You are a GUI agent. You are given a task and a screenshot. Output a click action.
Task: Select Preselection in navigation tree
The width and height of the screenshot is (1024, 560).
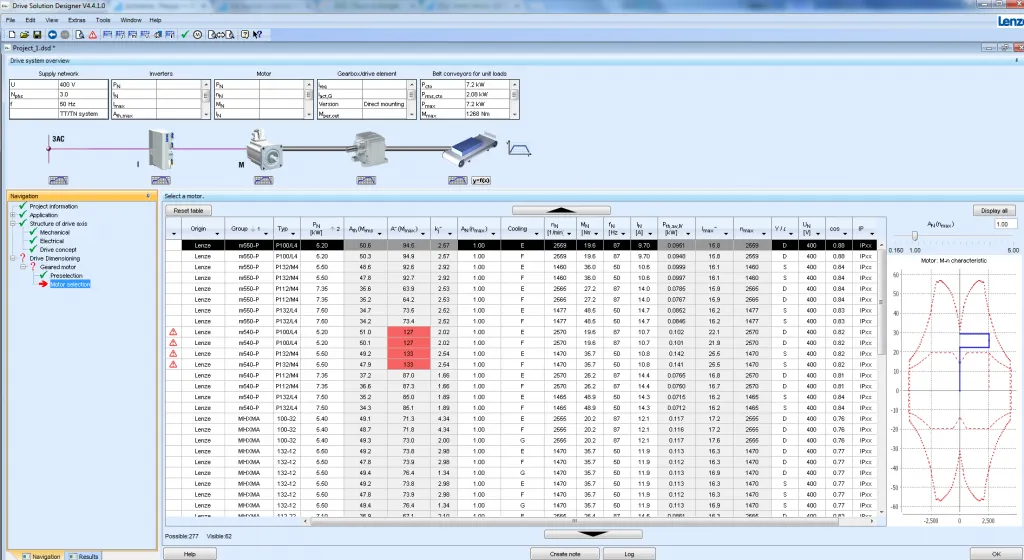(67, 275)
